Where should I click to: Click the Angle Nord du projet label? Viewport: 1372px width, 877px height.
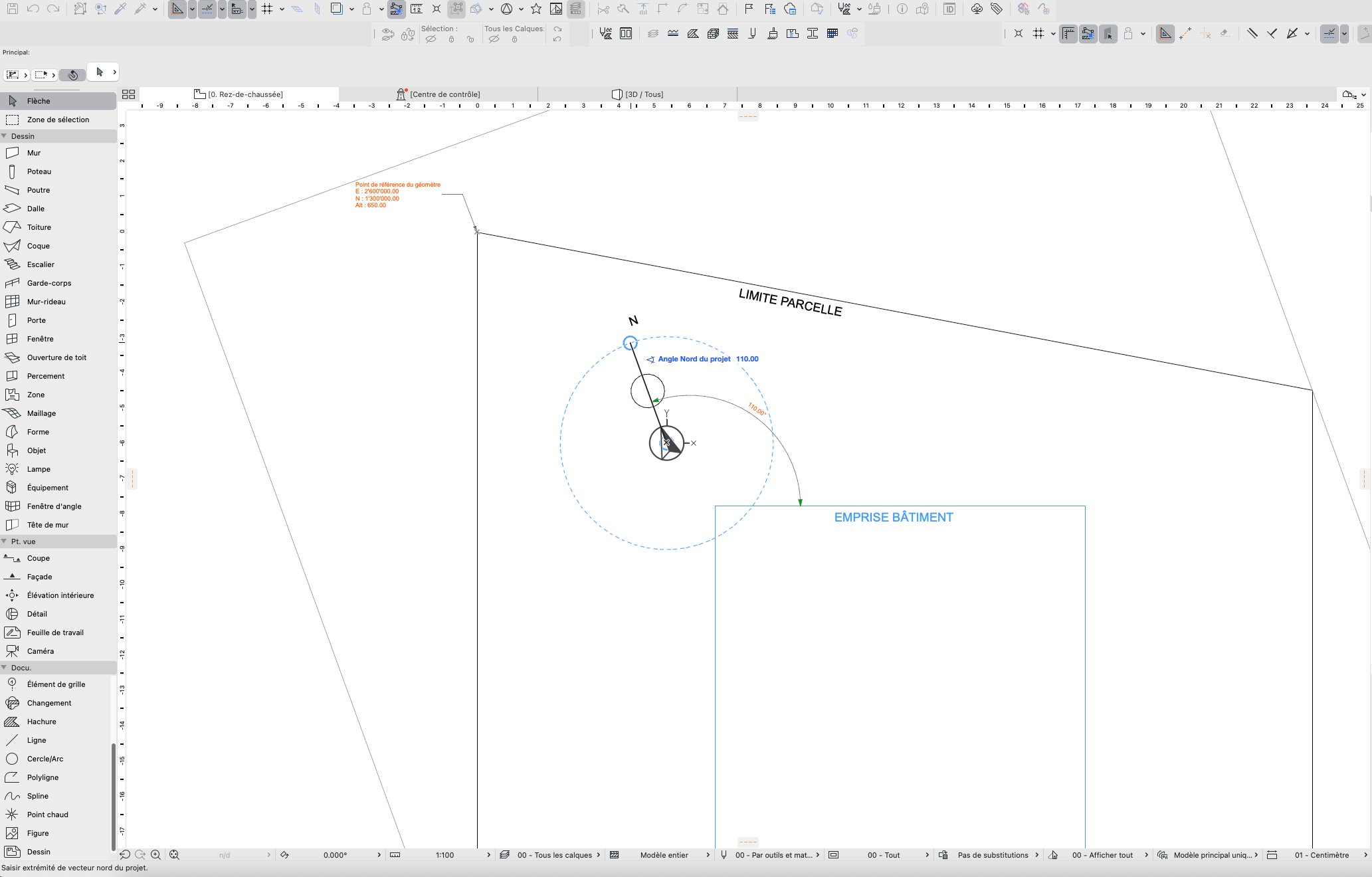694,359
